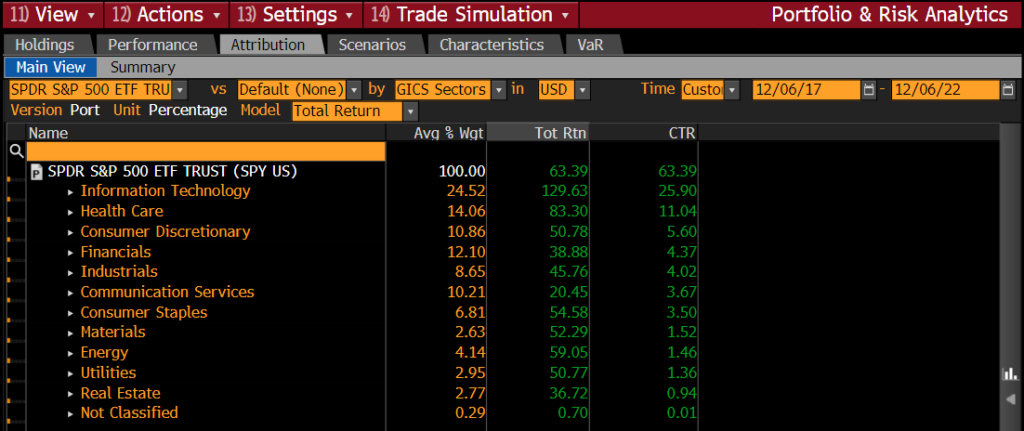Open the Settings menu
Image resolution: width=1024 pixels, height=431 pixels.
[x=297, y=14]
